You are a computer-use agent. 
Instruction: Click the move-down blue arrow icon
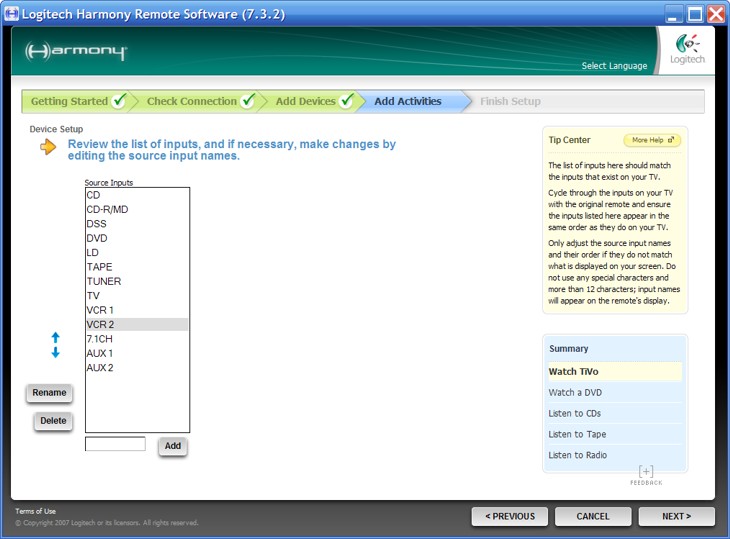pyautogui.click(x=55, y=352)
